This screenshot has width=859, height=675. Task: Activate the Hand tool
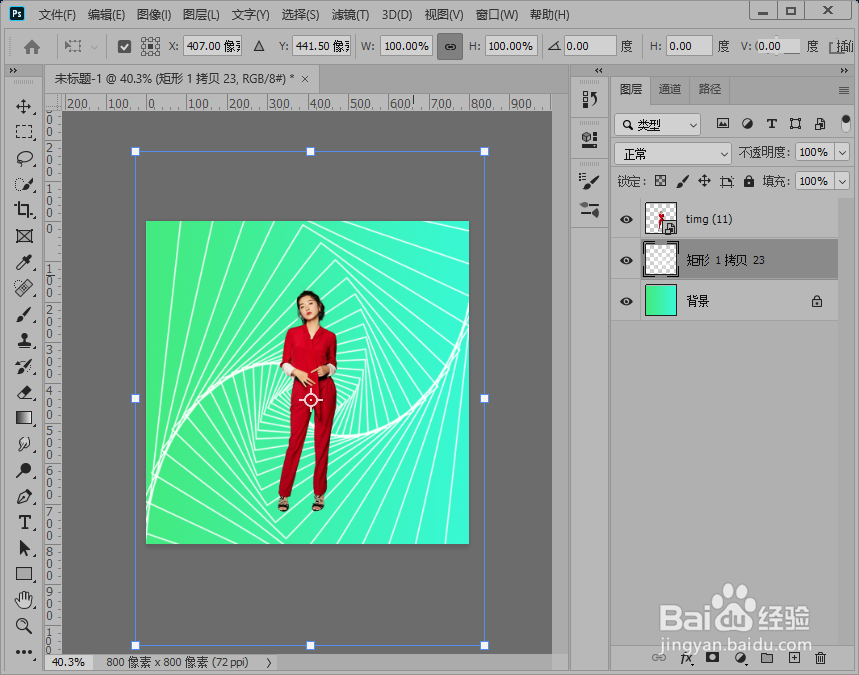coord(24,600)
